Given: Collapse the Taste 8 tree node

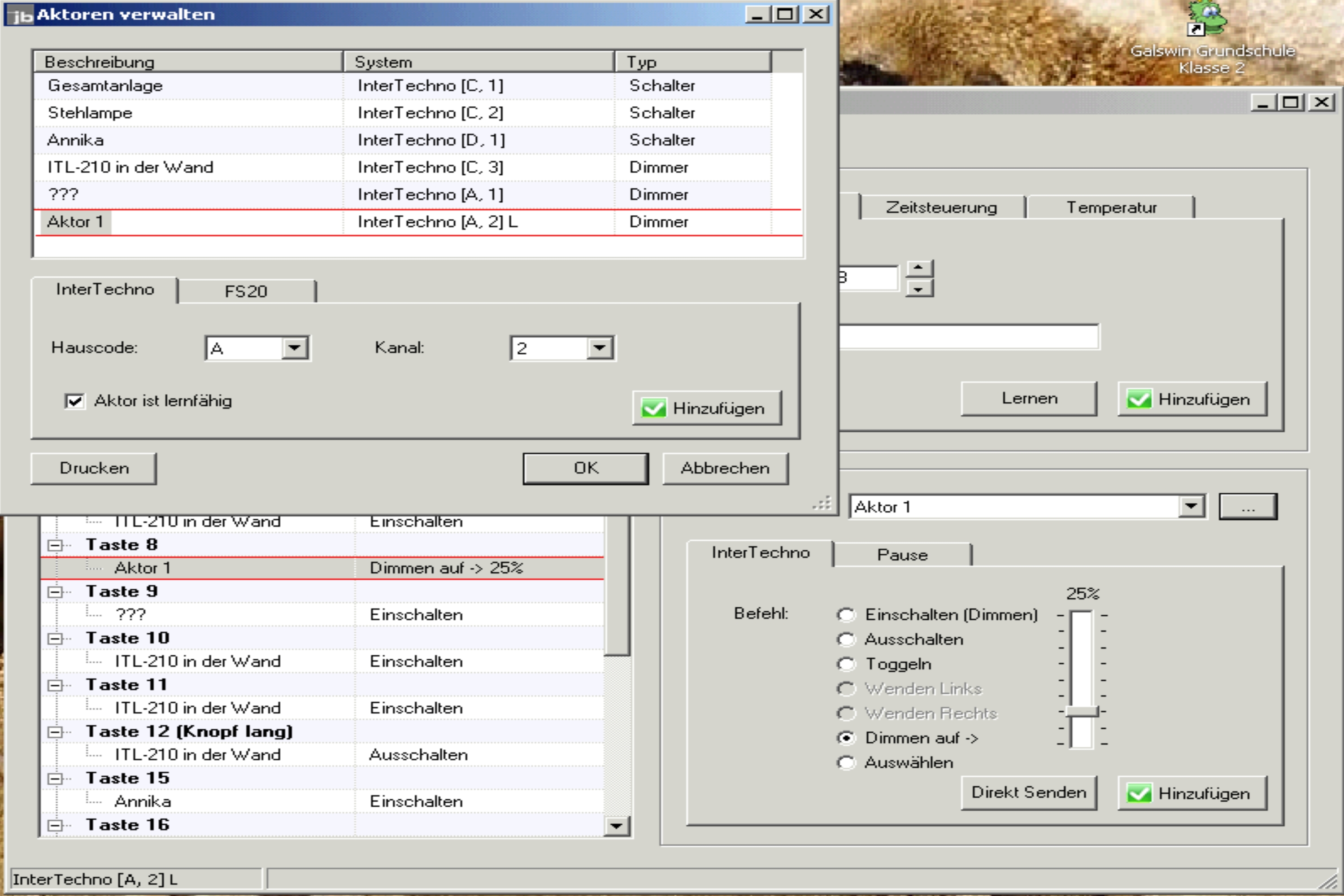Looking at the screenshot, I should click(x=55, y=545).
